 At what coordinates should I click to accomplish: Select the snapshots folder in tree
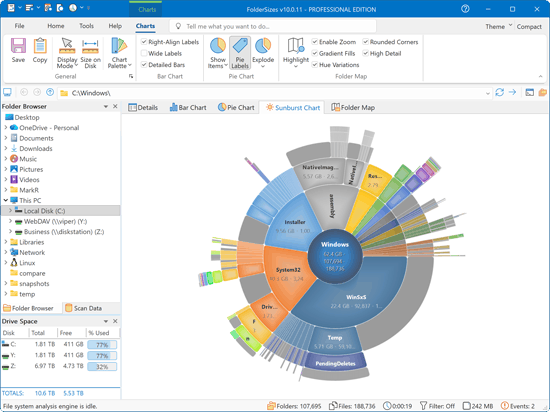[x=34, y=283]
